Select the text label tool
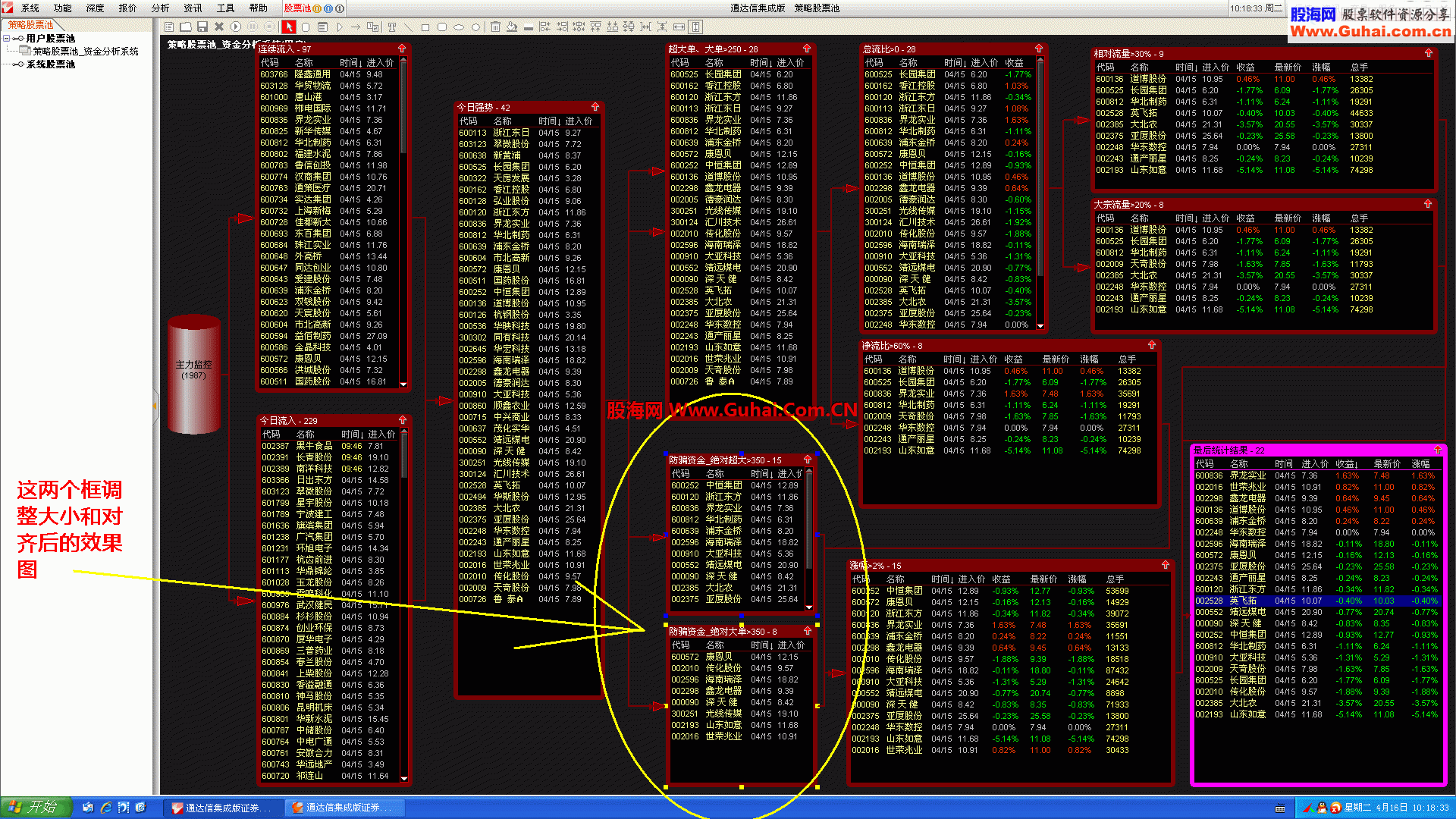The height and width of the screenshot is (819, 1456). (x=391, y=27)
